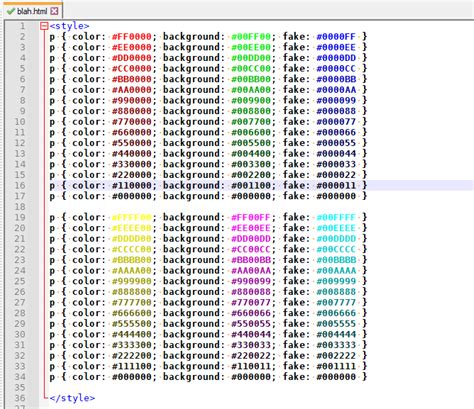Screen dimensions: 474x409
Task: Click the #000066 fake value
Action: (336, 132)
